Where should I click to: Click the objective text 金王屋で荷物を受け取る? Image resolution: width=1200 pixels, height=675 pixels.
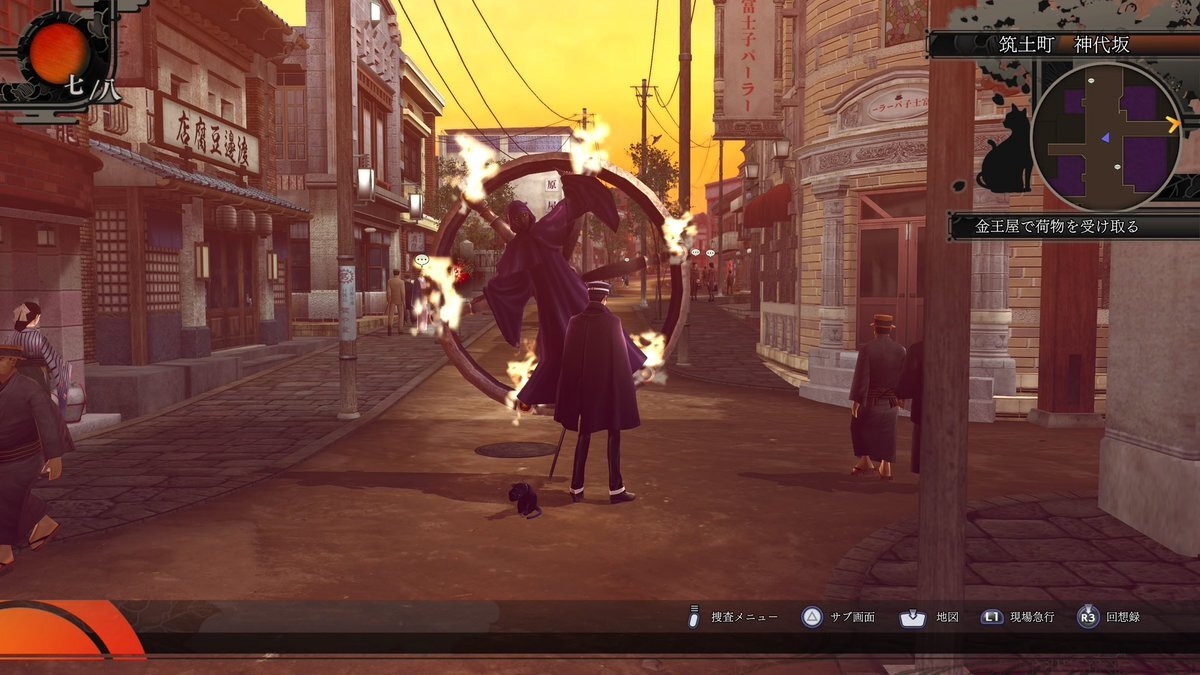point(1057,226)
